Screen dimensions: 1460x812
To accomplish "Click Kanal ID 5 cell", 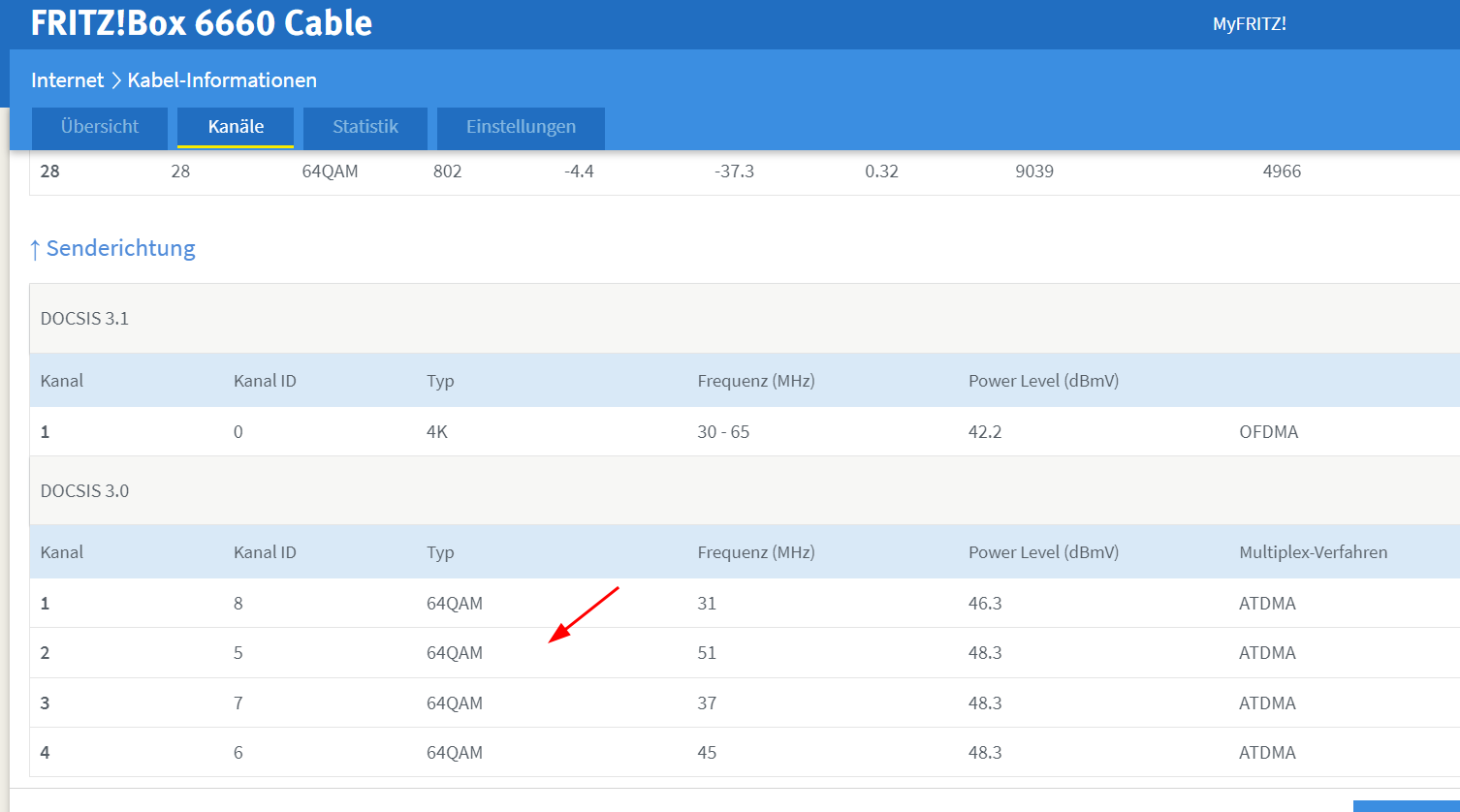I will (x=238, y=653).
